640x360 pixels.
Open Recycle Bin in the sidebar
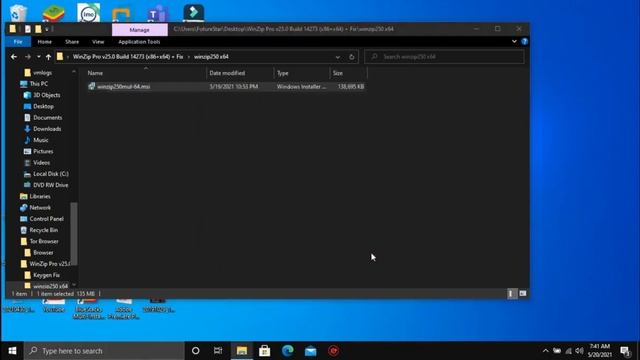(x=43, y=230)
